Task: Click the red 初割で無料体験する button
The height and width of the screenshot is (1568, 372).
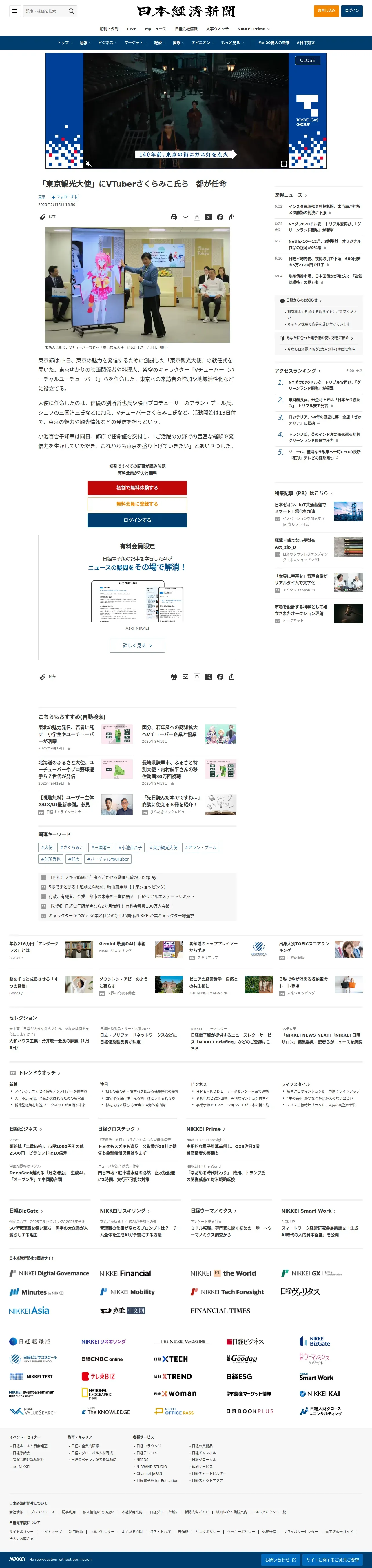Action: tap(137, 488)
